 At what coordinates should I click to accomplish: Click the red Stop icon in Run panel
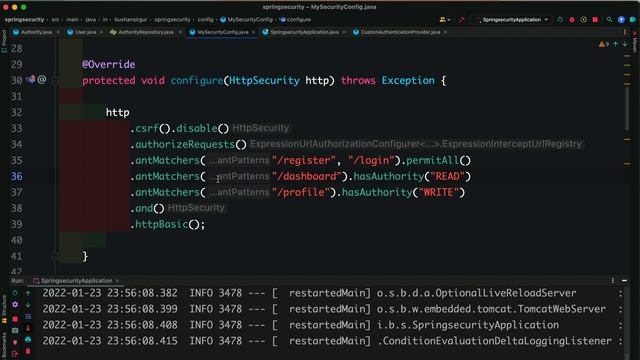point(15,319)
